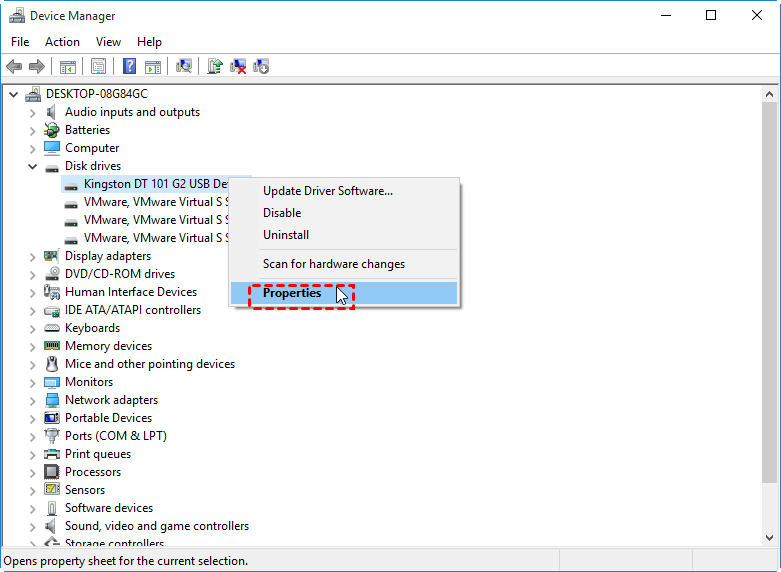Image resolution: width=781 pixels, height=572 pixels.
Task: Choose Properties from the context menu
Action: [x=344, y=293]
